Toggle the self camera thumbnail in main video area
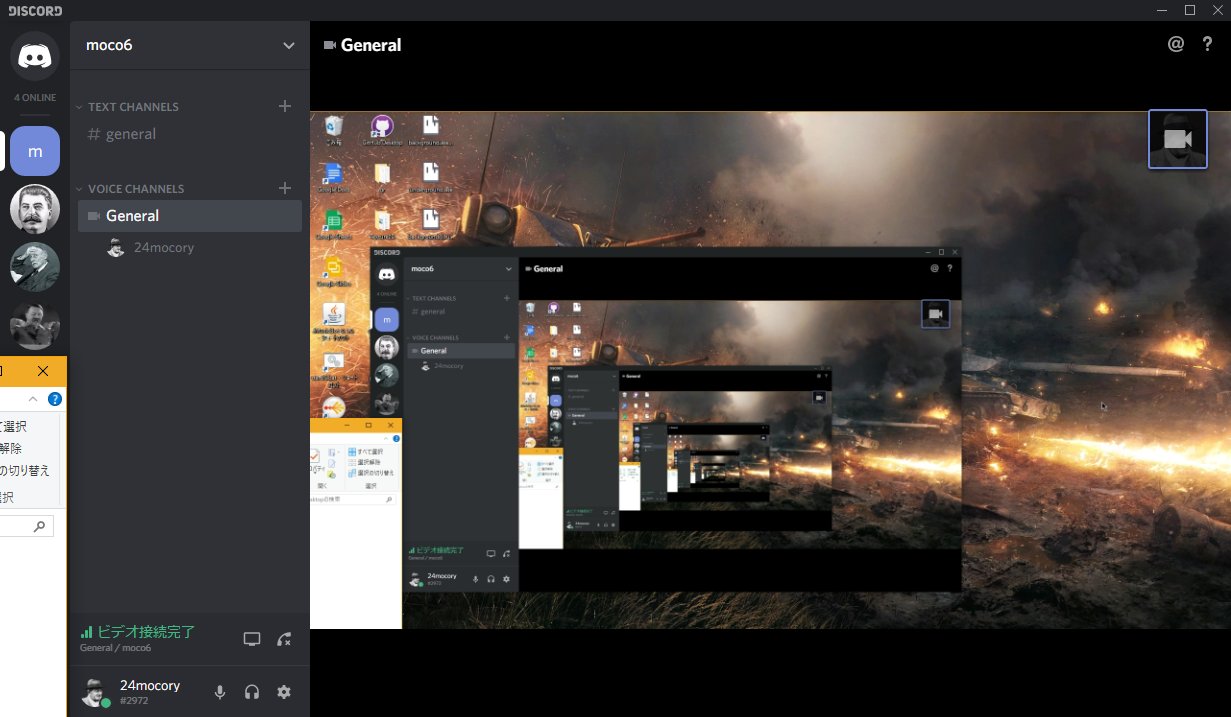Image resolution: width=1231 pixels, height=717 pixels. tap(1178, 139)
